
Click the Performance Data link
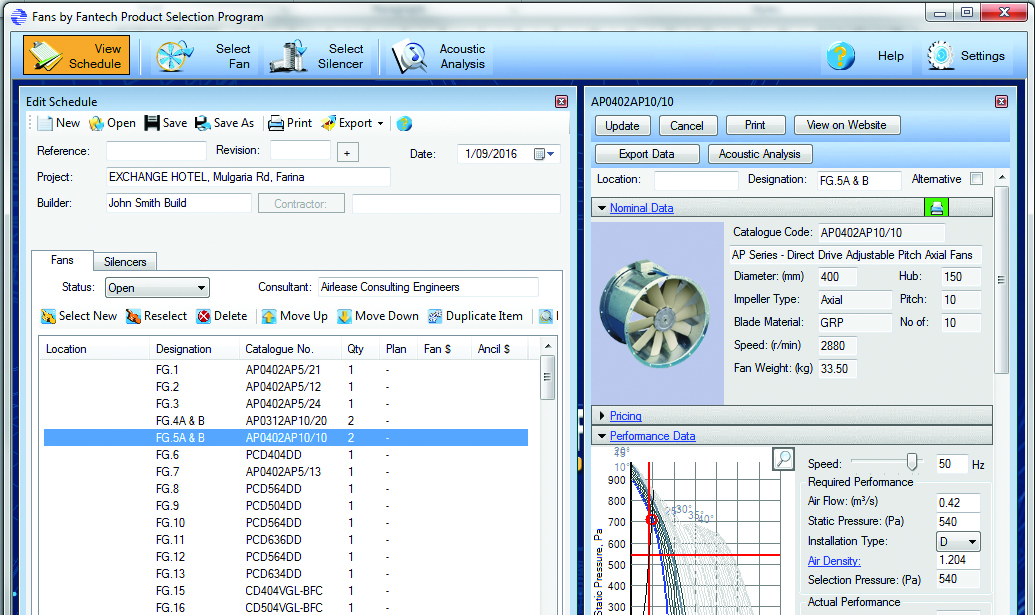[x=652, y=436]
